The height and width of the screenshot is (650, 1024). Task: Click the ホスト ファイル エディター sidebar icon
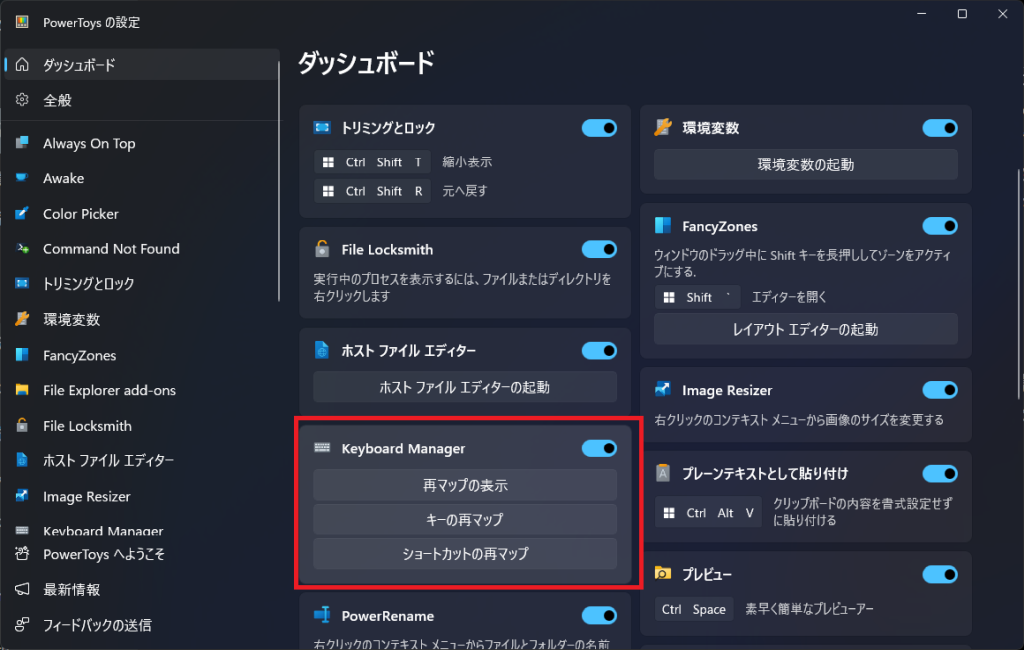pyautogui.click(x=22, y=460)
